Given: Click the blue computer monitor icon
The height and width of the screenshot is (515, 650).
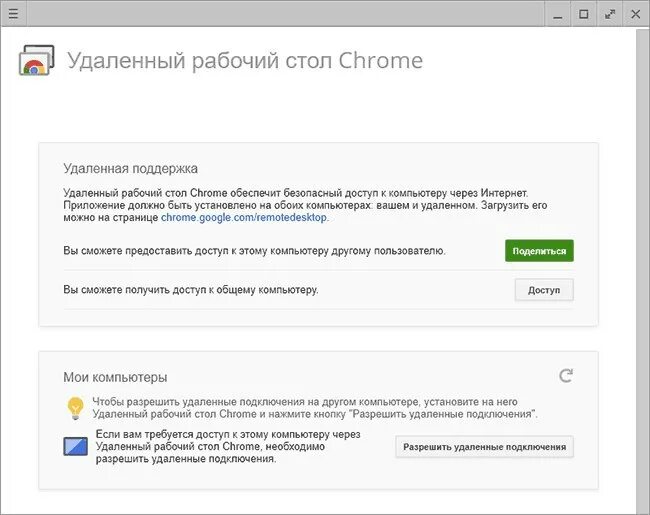Looking at the screenshot, I should click(x=75, y=447).
